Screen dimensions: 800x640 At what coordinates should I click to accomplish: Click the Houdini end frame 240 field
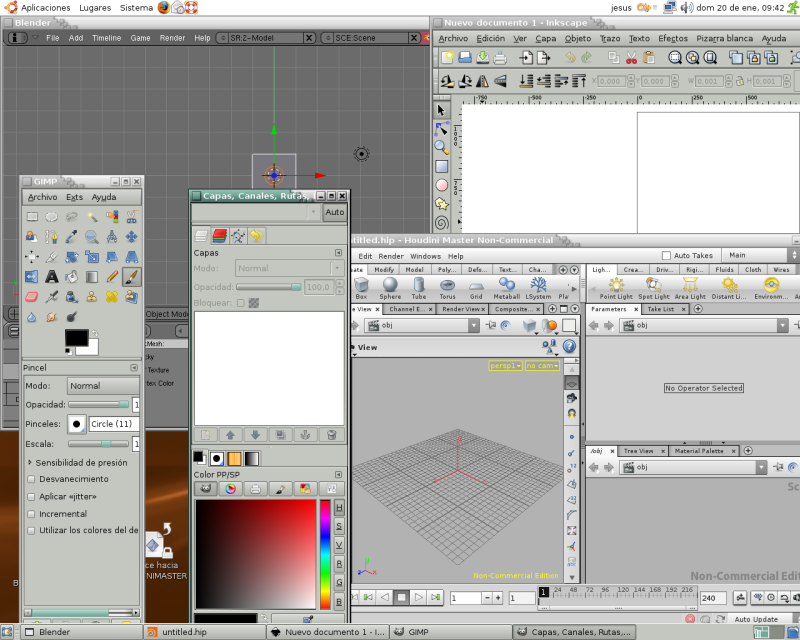pos(713,598)
